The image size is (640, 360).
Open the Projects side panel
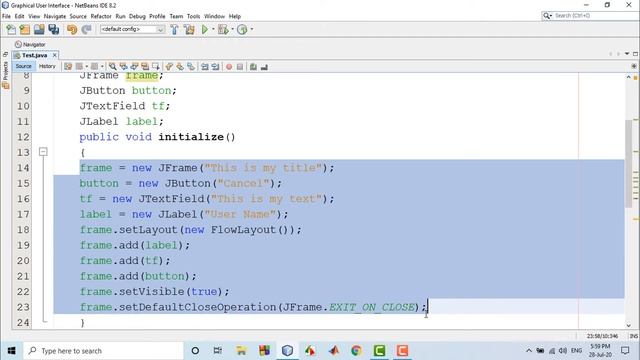pos(5,75)
